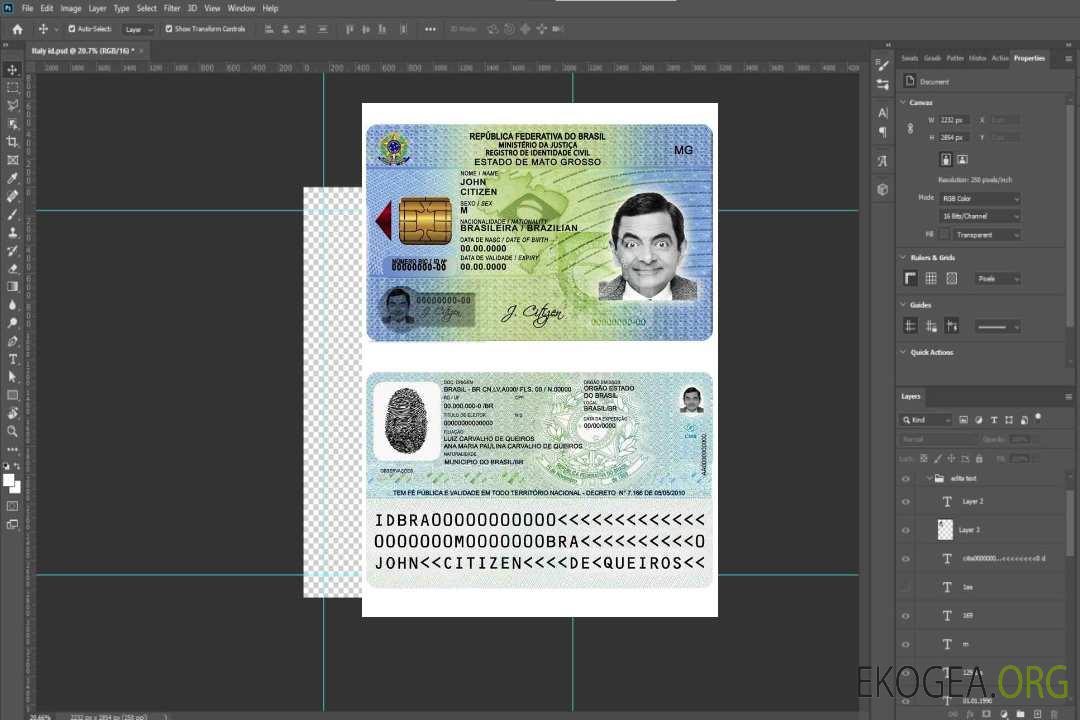The height and width of the screenshot is (720, 1080).
Task: Switch to the History tab
Action: (x=977, y=58)
